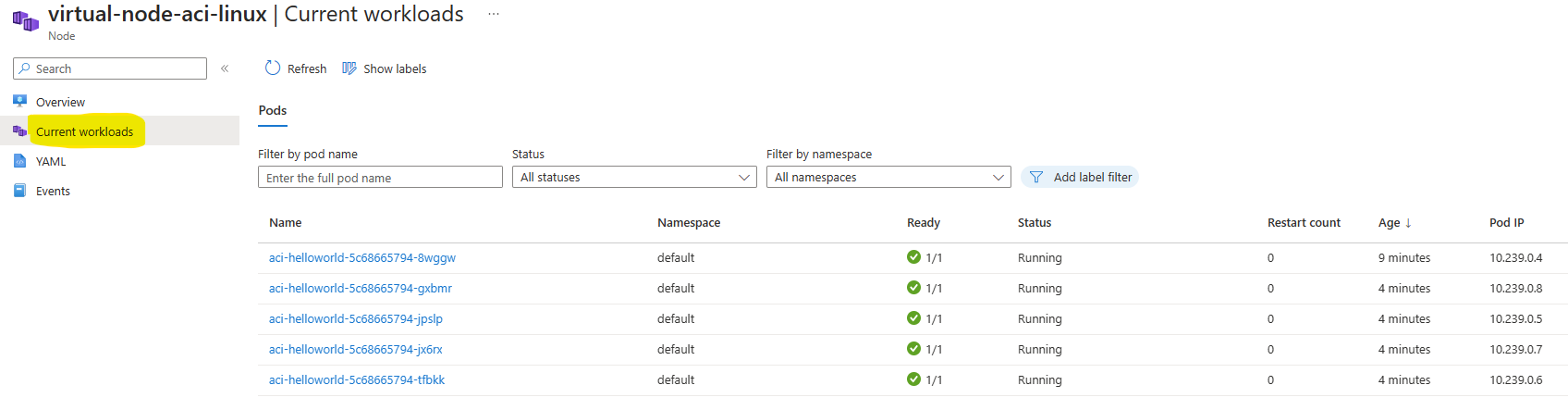Click the Current workloads cube icon
Screen dimensions: 1568x410
19,131
